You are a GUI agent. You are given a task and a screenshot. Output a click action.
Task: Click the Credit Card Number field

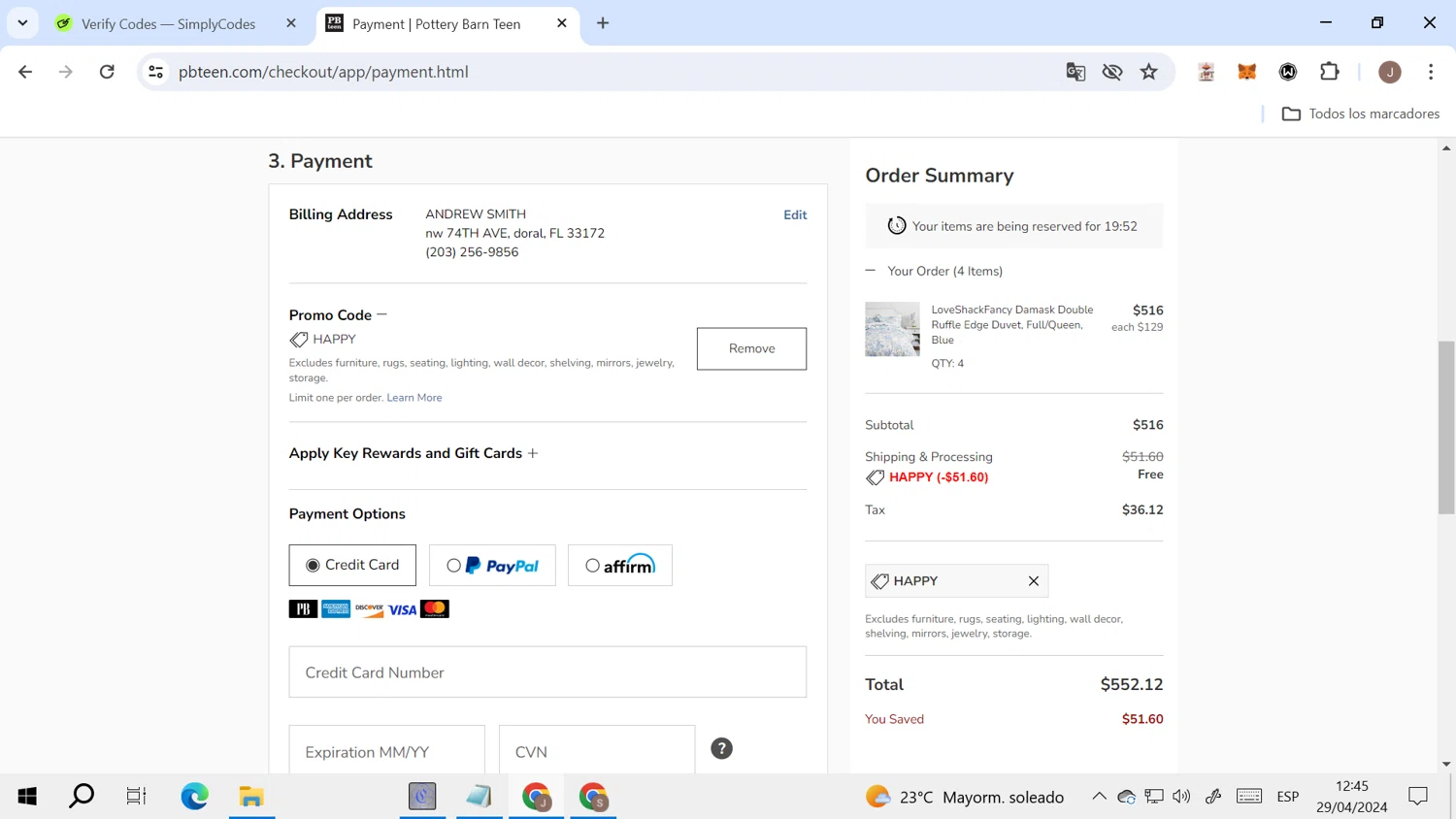(547, 672)
